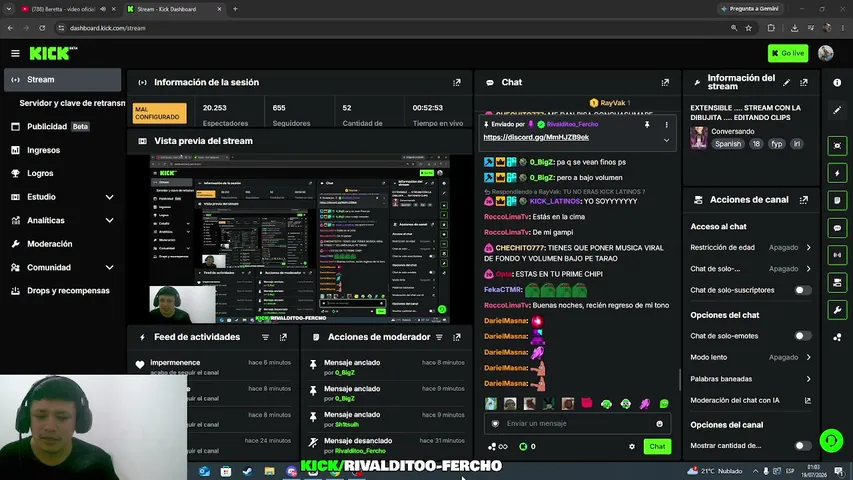Image resolution: width=853 pixels, height=480 pixels.
Task: Open File Explorer from the taskbar
Action: pyautogui.click(x=269, y=471)
